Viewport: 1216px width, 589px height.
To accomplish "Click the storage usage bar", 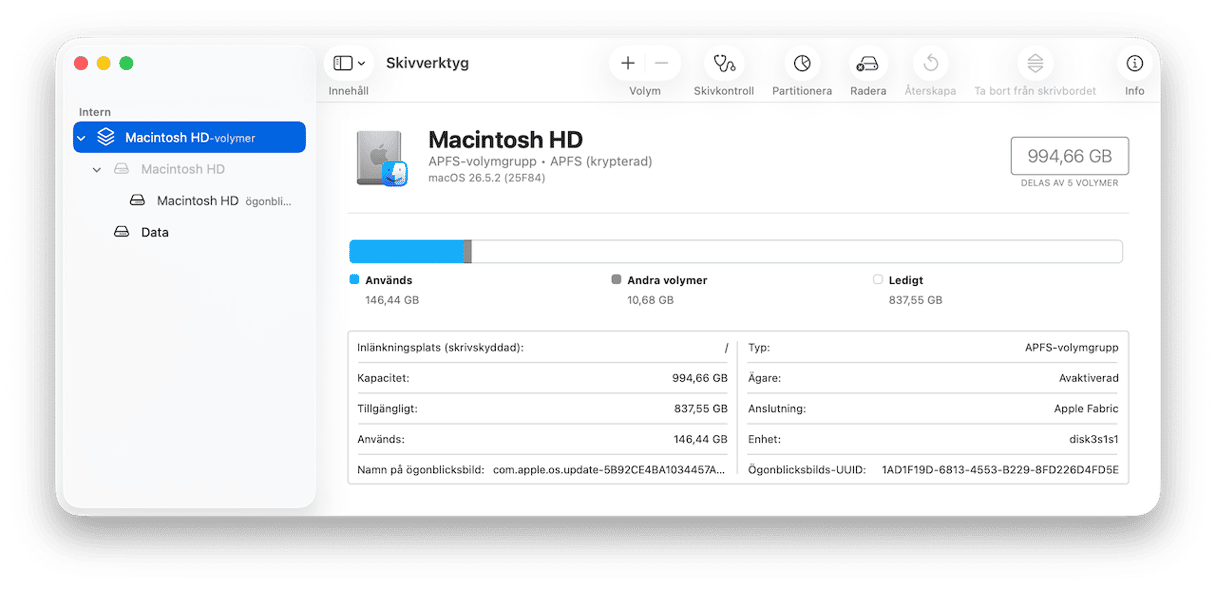I will 735,251.
